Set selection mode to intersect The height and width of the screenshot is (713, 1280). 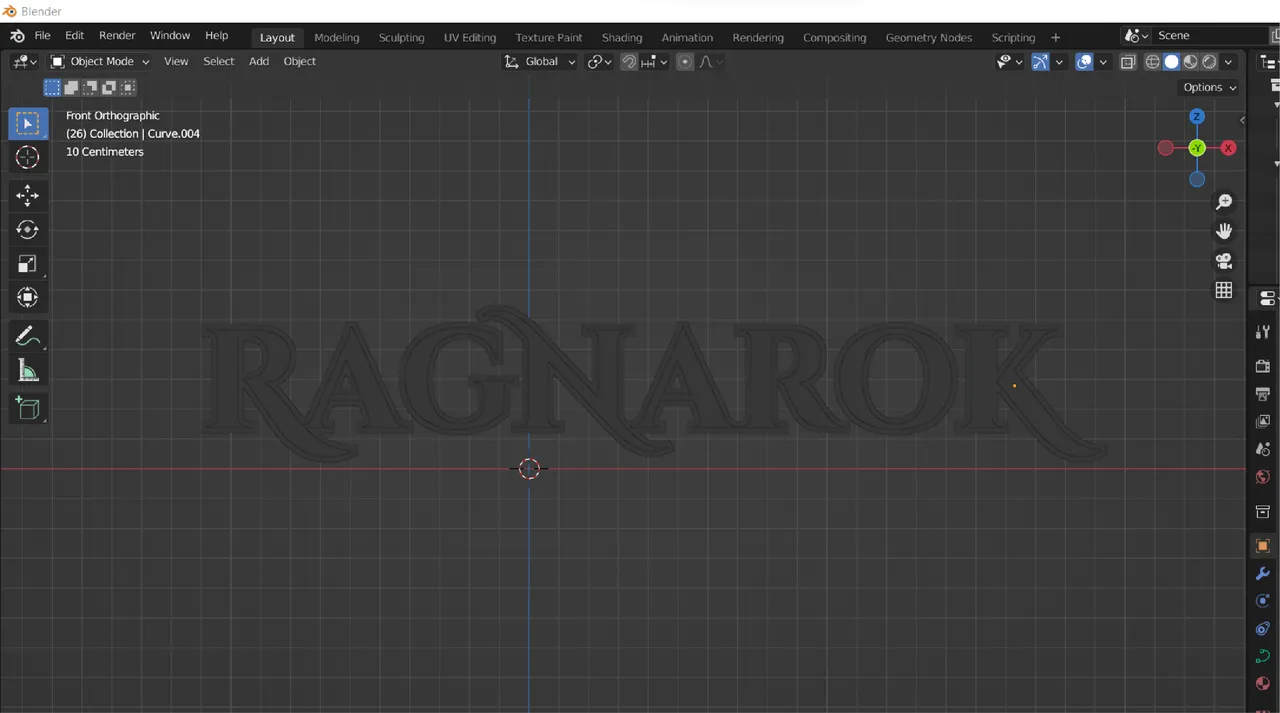click(128, 88)
